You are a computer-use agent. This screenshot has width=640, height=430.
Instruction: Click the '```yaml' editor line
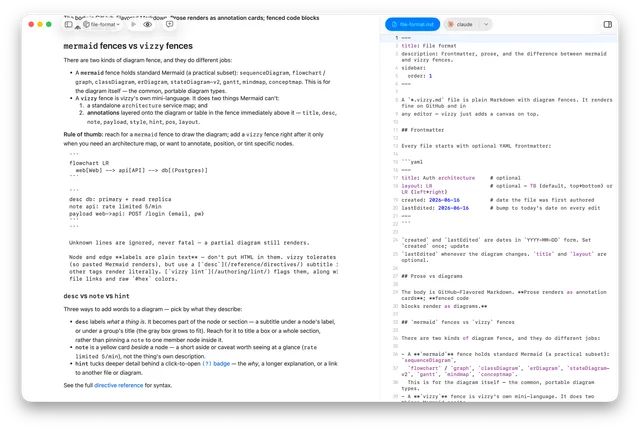point(412,162)
